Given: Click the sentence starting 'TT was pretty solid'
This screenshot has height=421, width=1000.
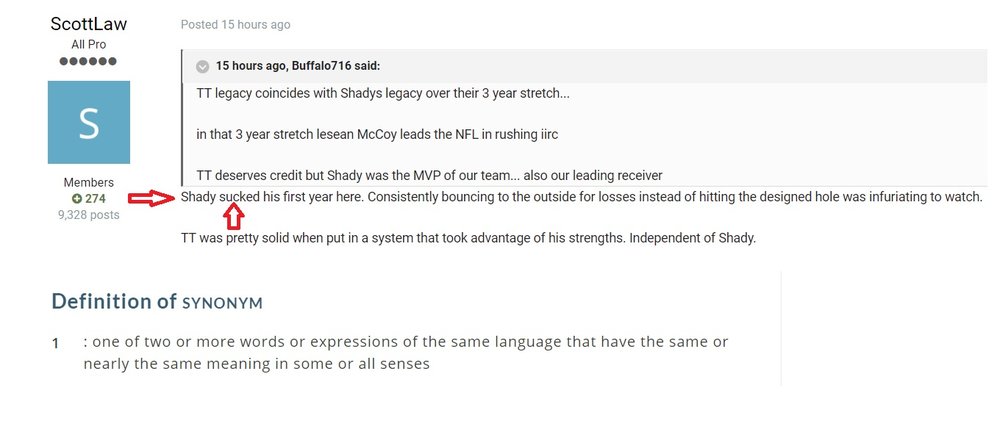Looking at the screenshot, I should 468,239.
